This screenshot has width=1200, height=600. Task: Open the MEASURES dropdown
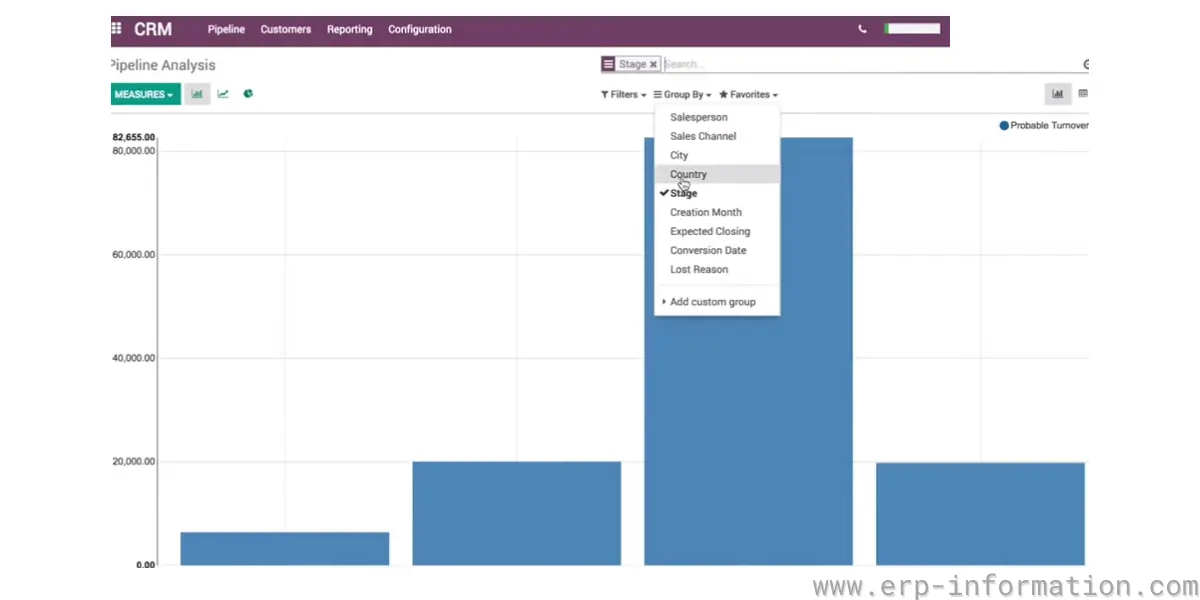(x=143, y=93)
